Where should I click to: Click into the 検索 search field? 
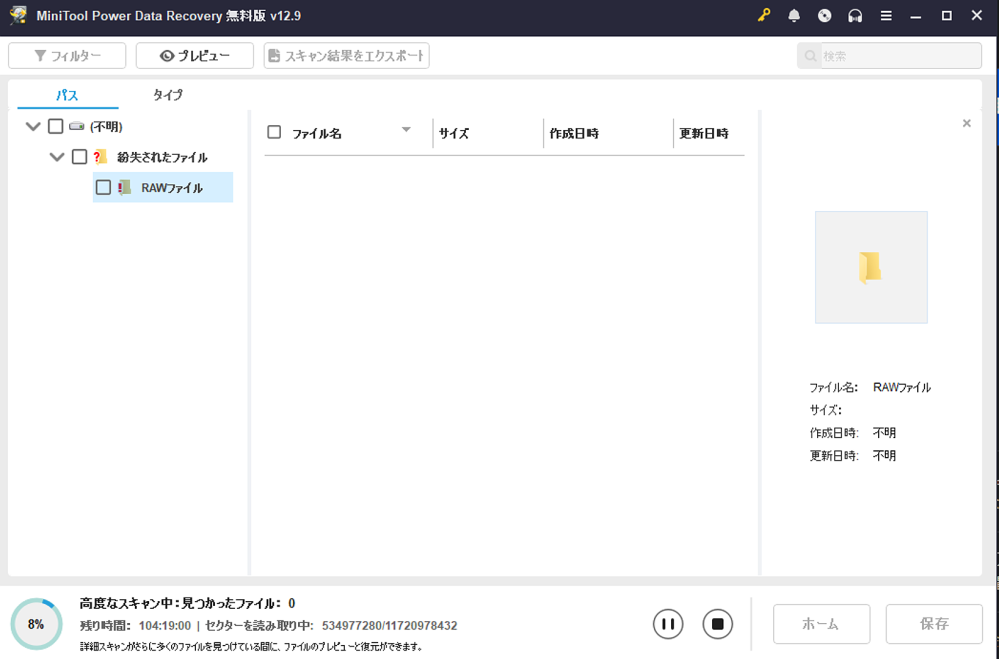889,56
